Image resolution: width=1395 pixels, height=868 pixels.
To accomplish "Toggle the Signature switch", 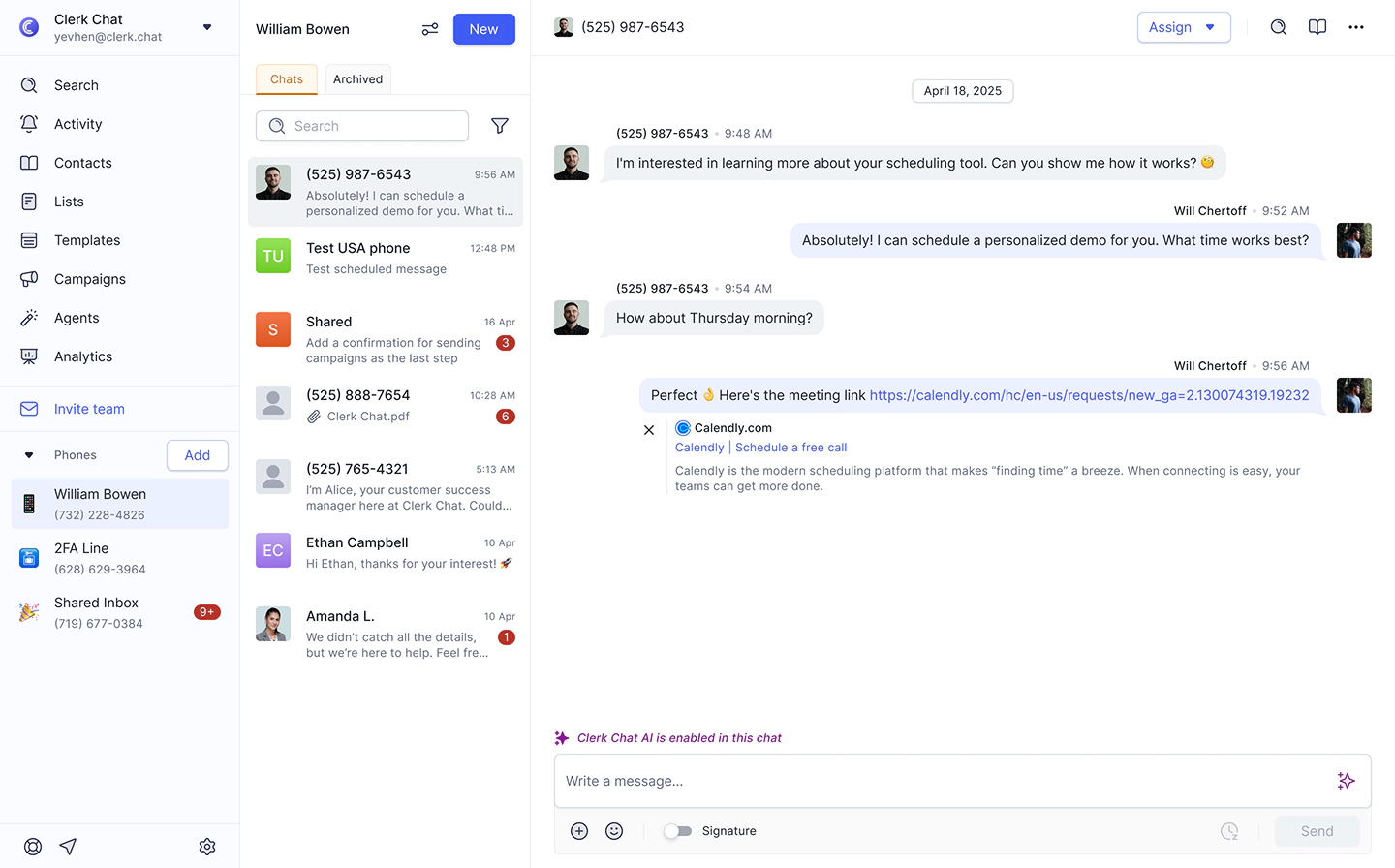I will pyautogui.click(x=678, y=831).
